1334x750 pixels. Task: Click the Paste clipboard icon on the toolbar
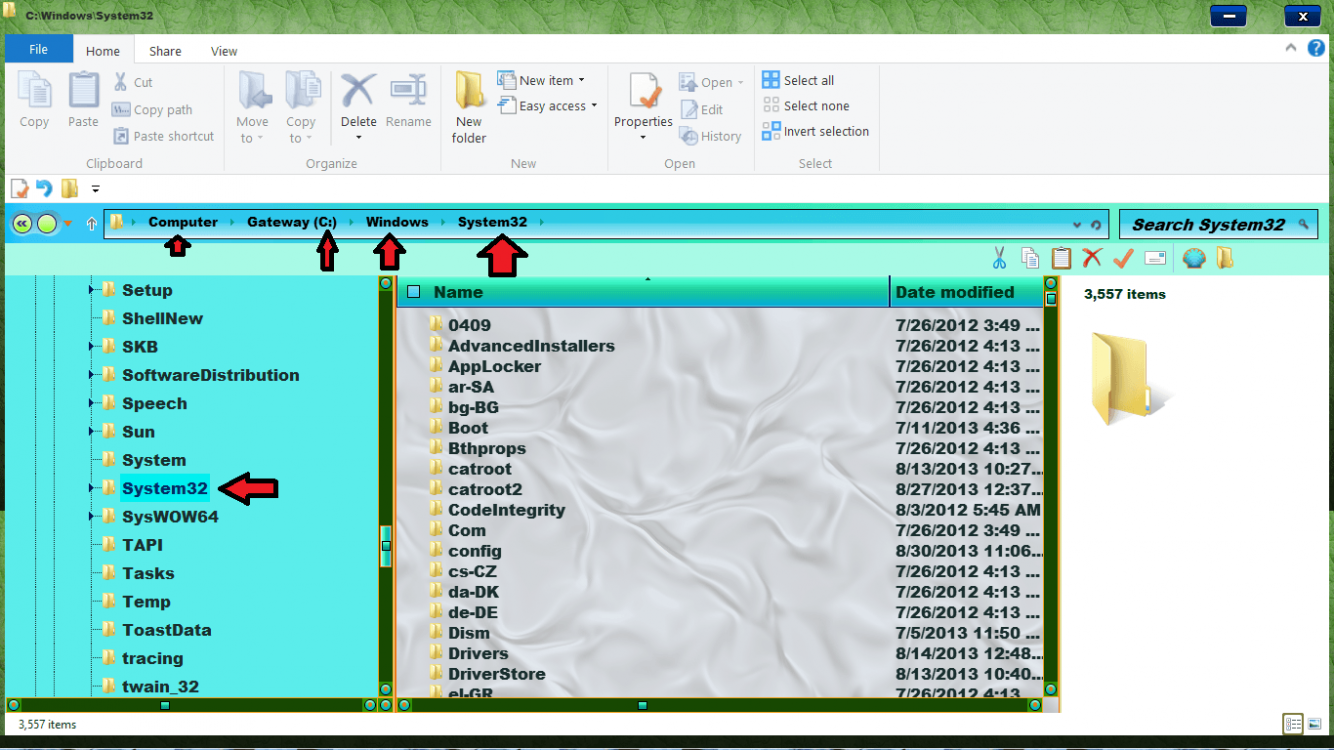point(1061,258)
